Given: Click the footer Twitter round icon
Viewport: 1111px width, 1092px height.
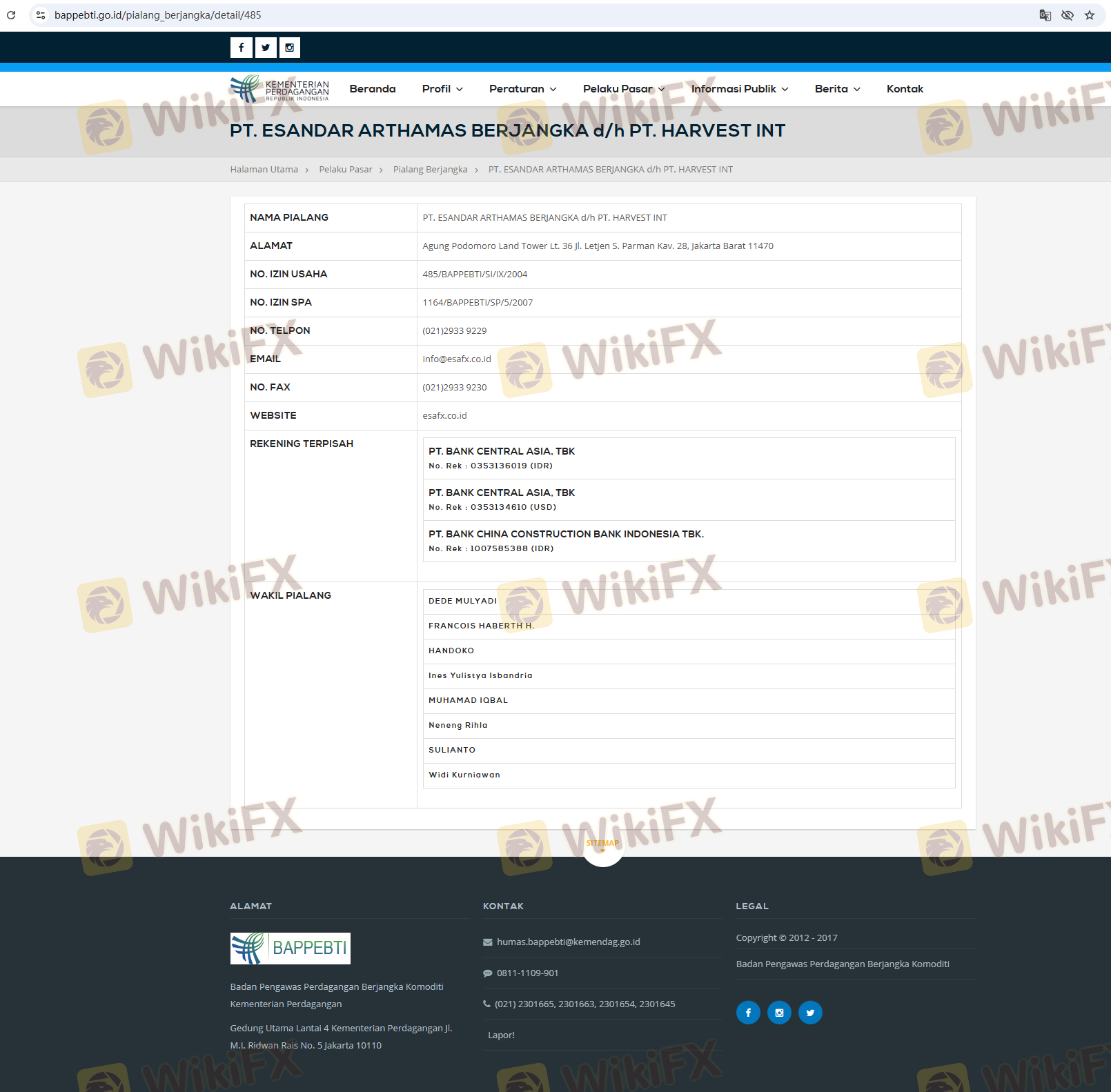Looking at the screenshot, I should (810, 1013).
